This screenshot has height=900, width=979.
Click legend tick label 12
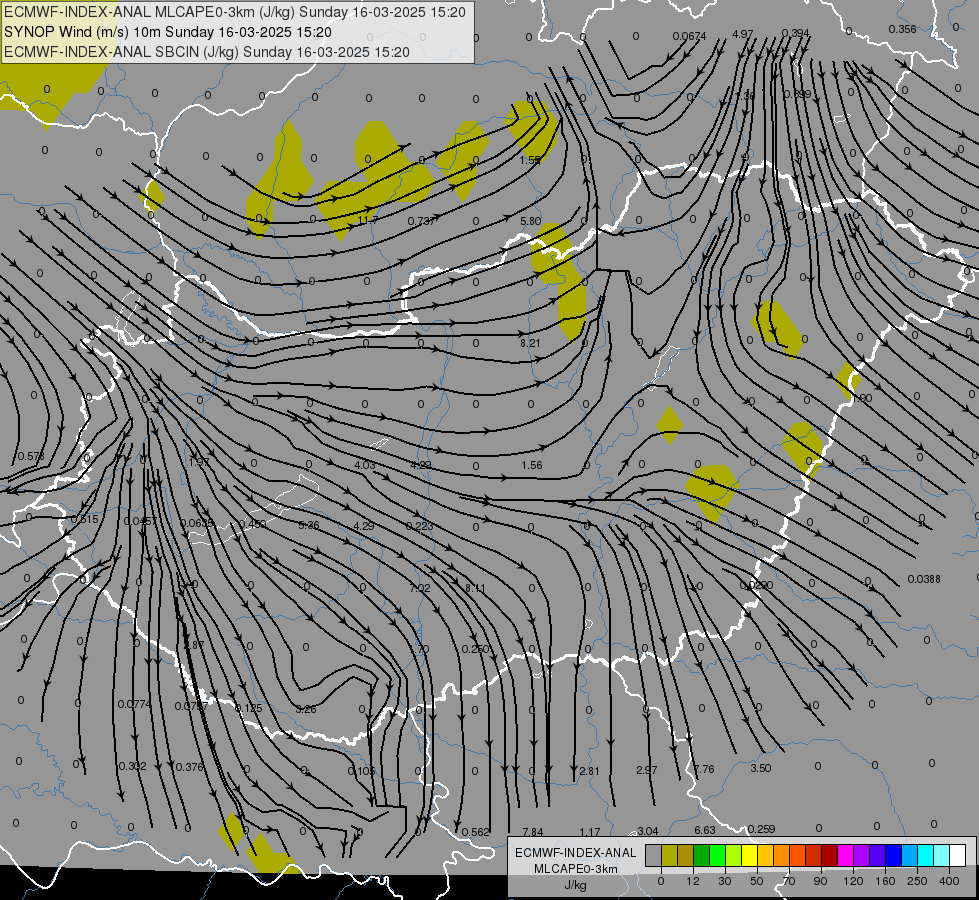[692, 881]
